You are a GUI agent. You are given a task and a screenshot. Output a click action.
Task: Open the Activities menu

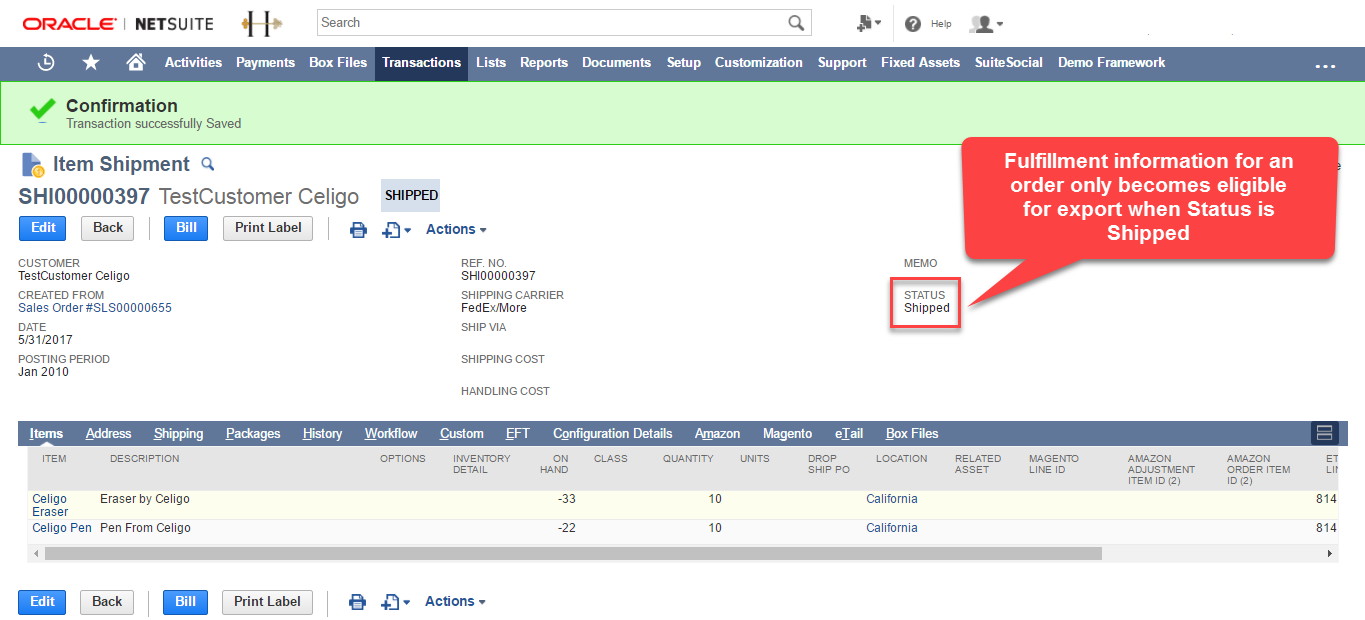[193, 62]
